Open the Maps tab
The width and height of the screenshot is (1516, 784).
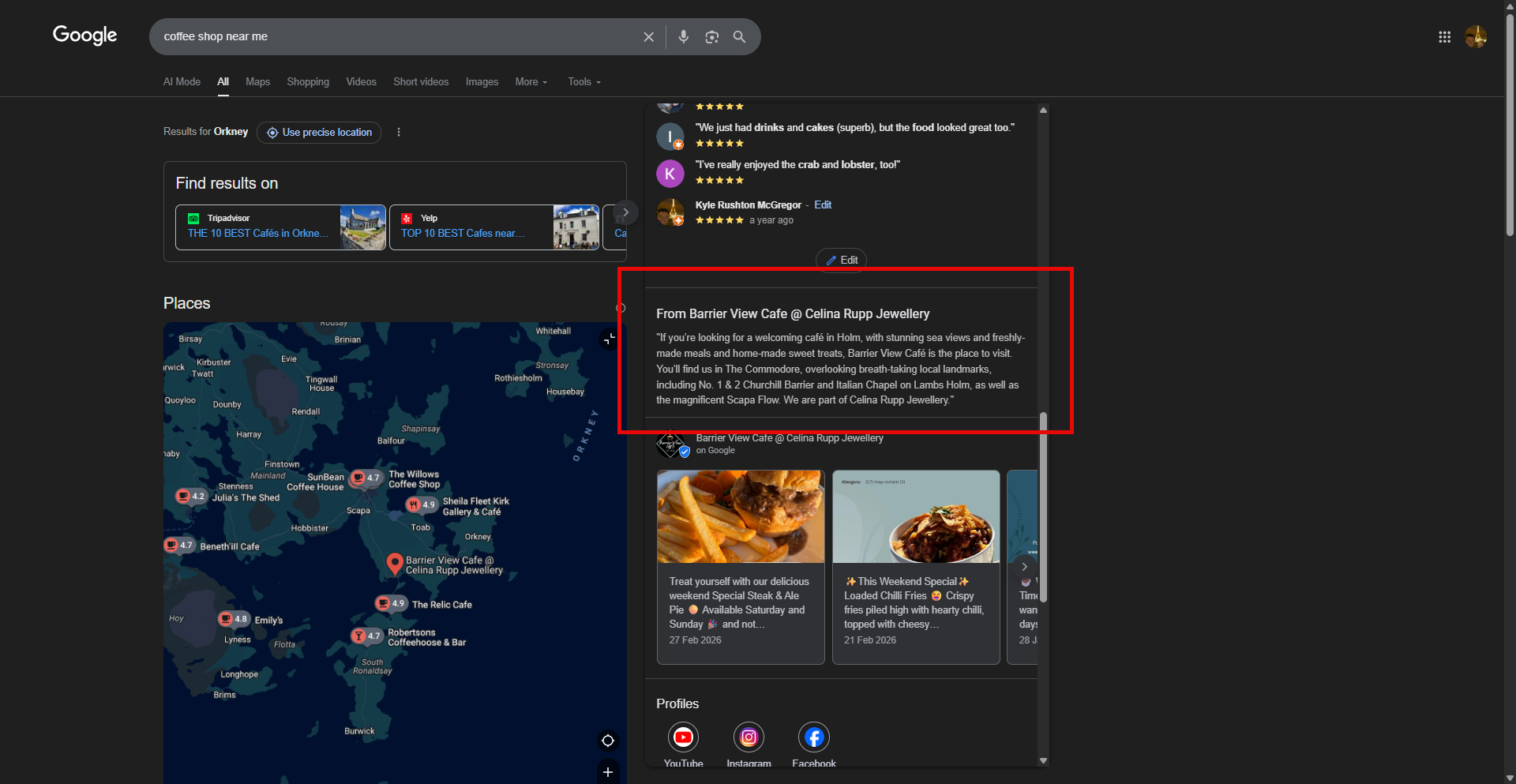click(x=257, y=82)
